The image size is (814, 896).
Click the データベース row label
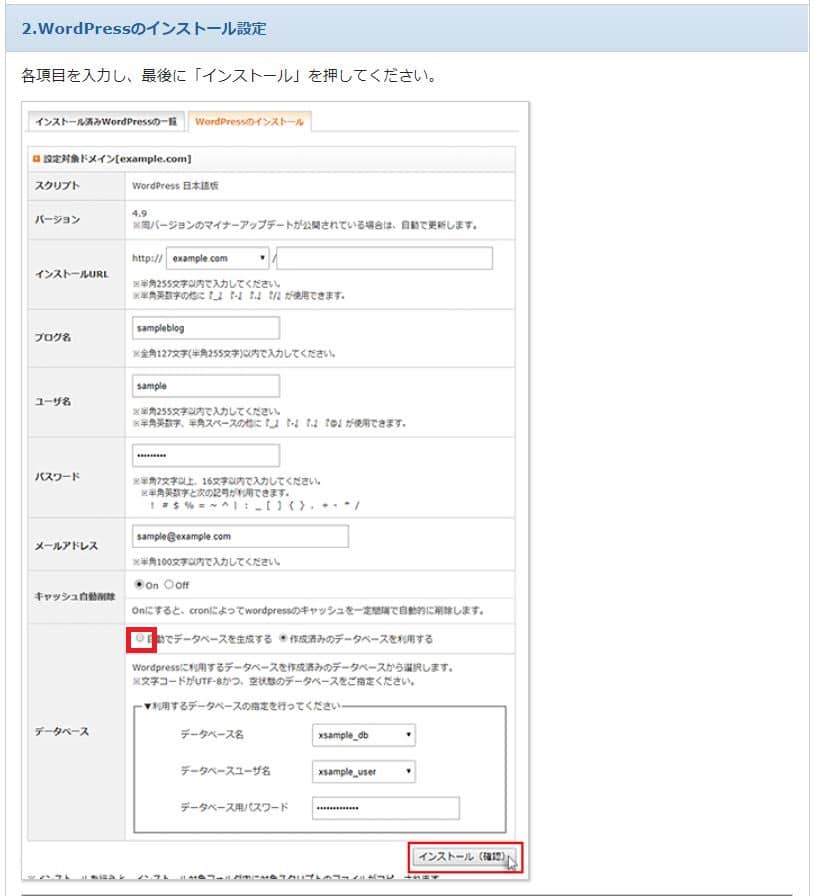coord(62,732)
